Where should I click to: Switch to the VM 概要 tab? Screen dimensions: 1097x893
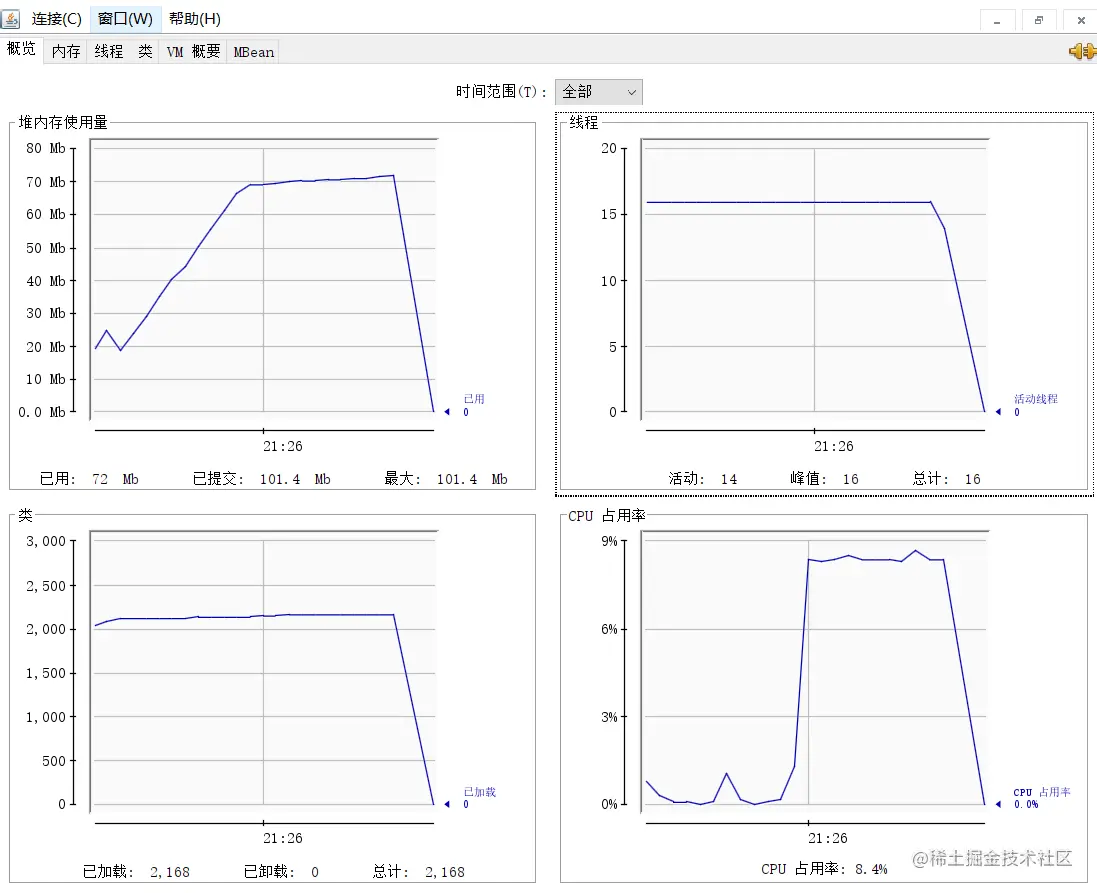(193, 52)
